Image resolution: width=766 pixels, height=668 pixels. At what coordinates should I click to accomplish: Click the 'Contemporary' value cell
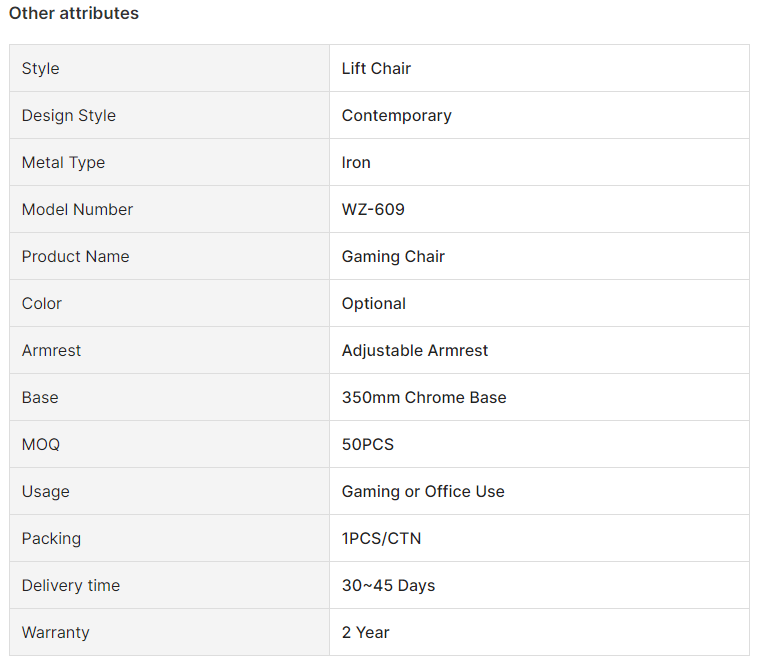539,115
